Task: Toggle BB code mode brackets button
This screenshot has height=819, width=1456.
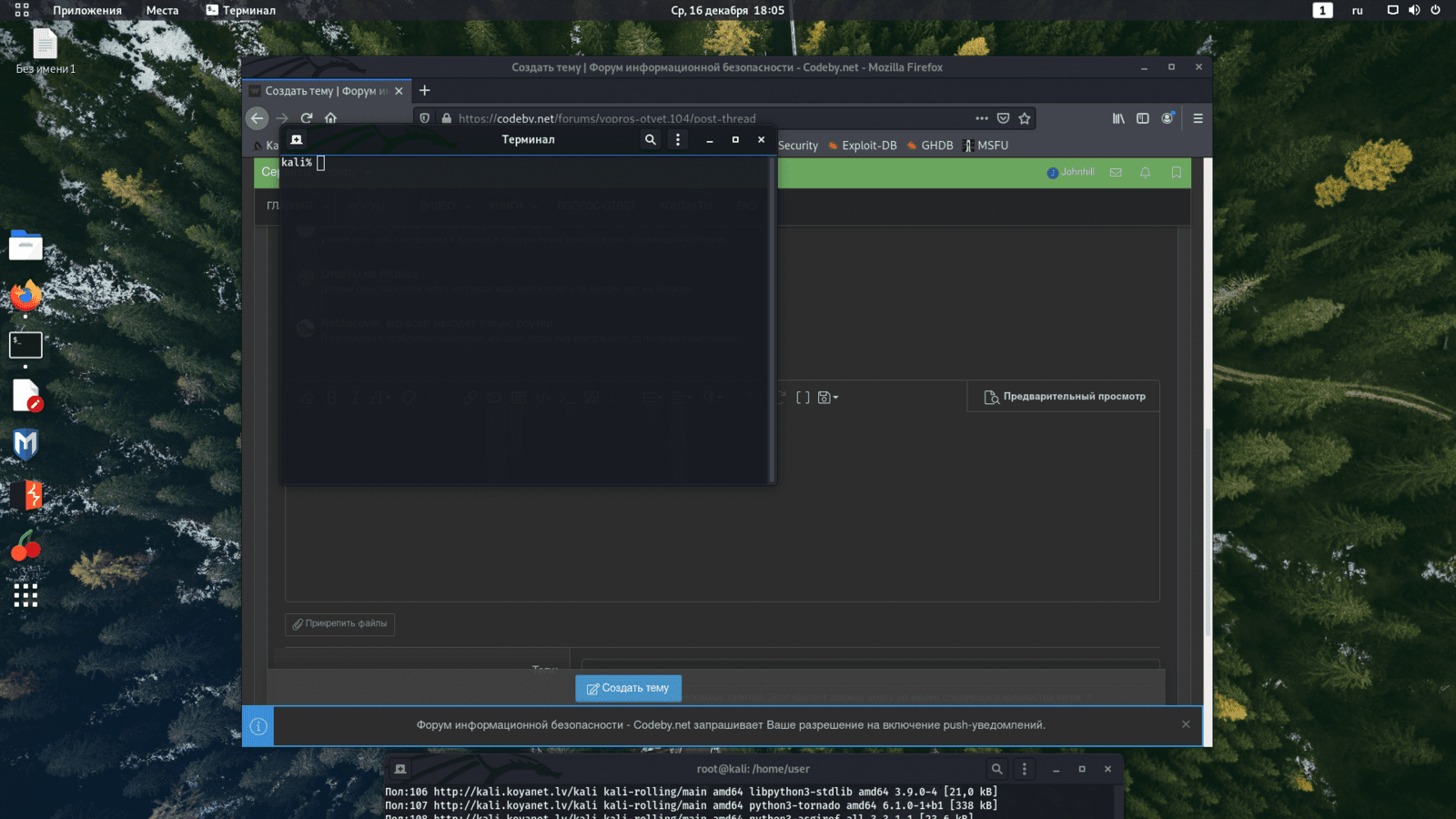Action: click(x=803, y=397)
